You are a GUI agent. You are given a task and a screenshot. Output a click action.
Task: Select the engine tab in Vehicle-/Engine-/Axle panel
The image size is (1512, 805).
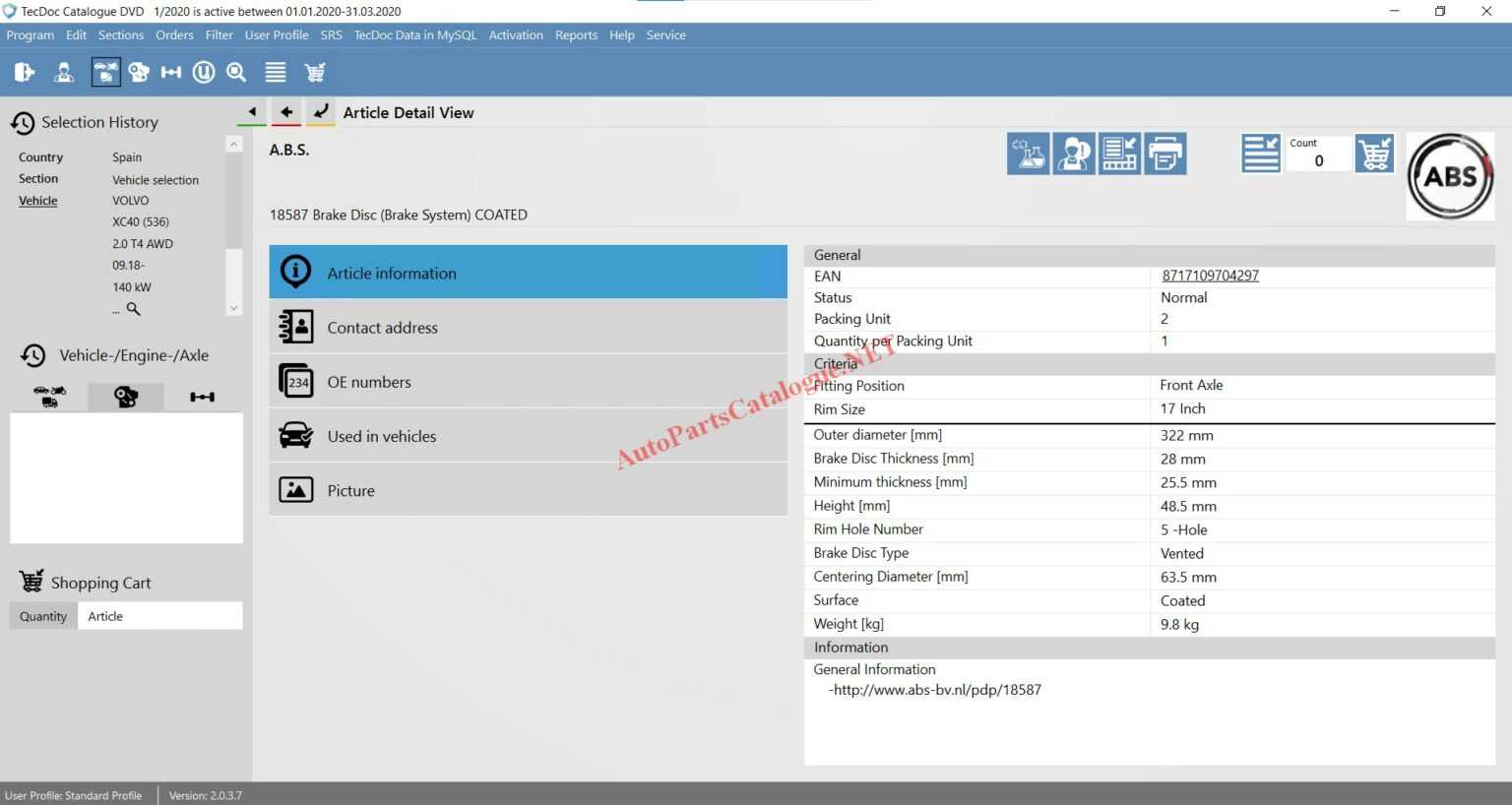click(x=126, y=397)
